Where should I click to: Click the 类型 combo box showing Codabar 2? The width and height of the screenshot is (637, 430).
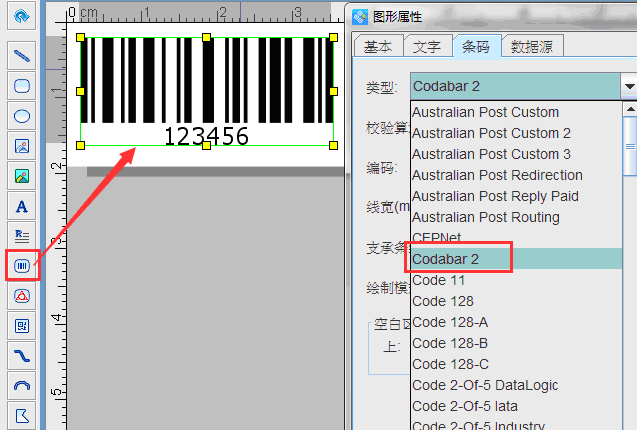pyautogui.click(x=515, y=86)
